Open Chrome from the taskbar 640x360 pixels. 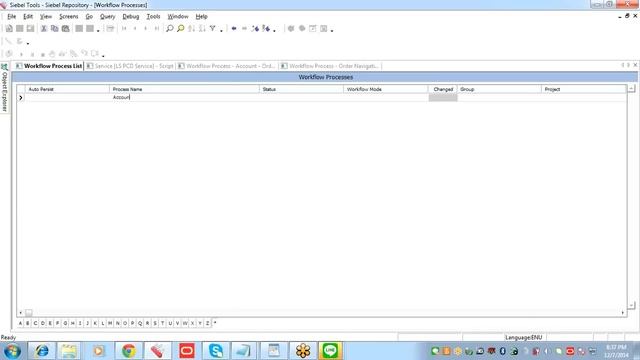click(129, 351)
